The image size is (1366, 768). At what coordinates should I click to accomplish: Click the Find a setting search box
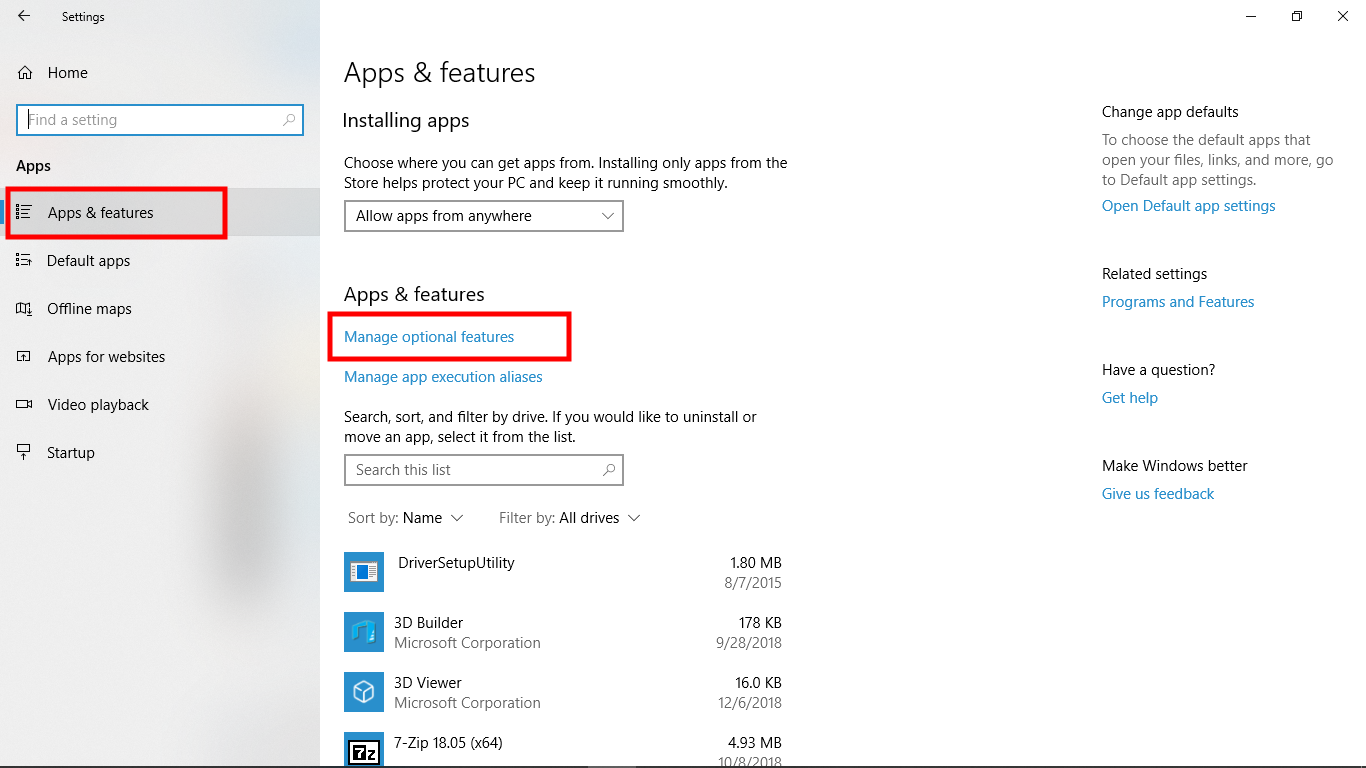pos(160,119)
